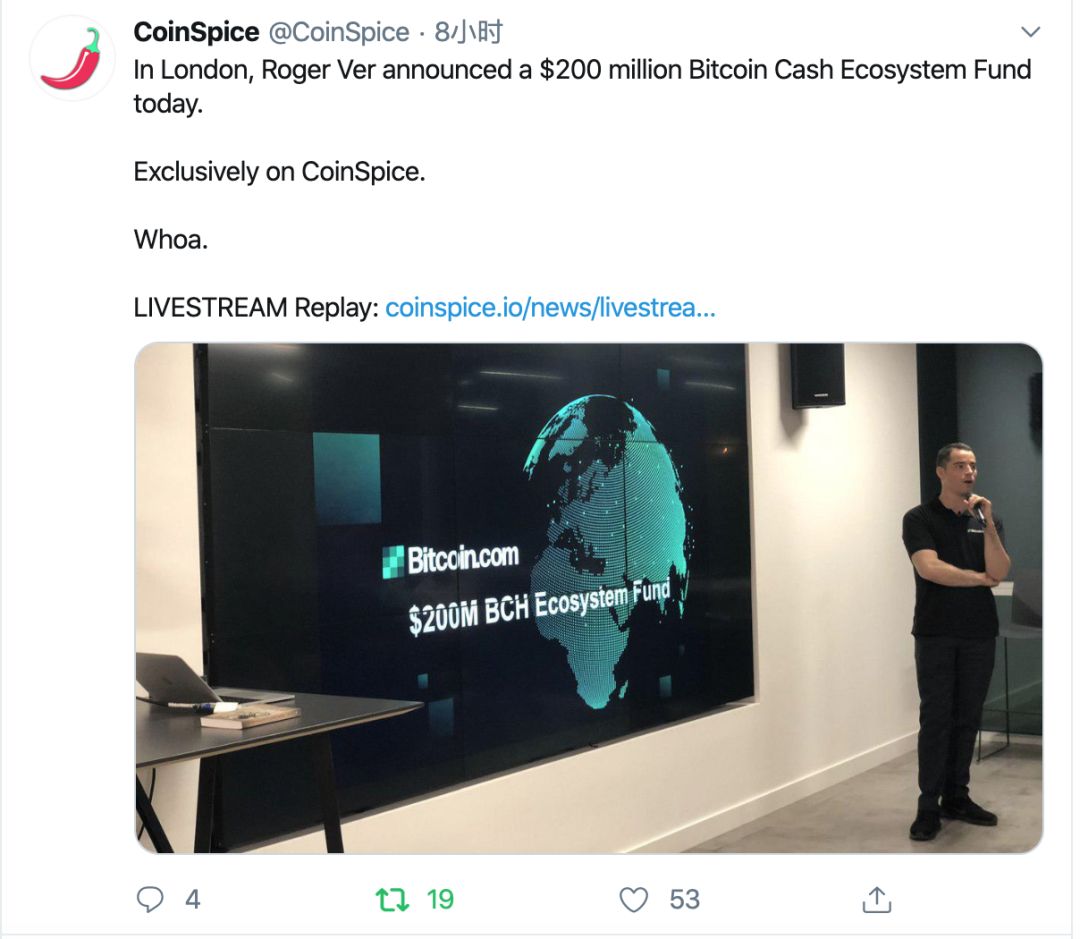View the like count 53

pyautogui.click(x=684, y=899)
